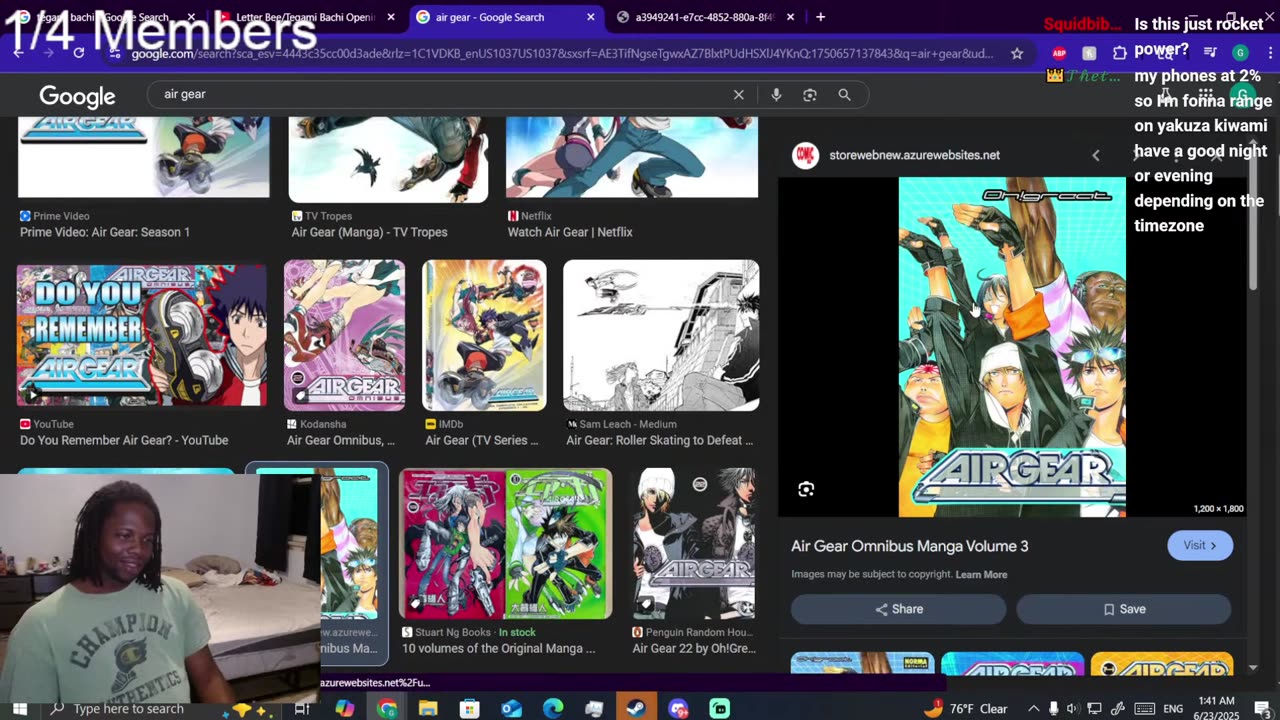Switch to tegami bachi Google Search tab
Viewport: 1280px width, 720px height.
pos(104,17)
